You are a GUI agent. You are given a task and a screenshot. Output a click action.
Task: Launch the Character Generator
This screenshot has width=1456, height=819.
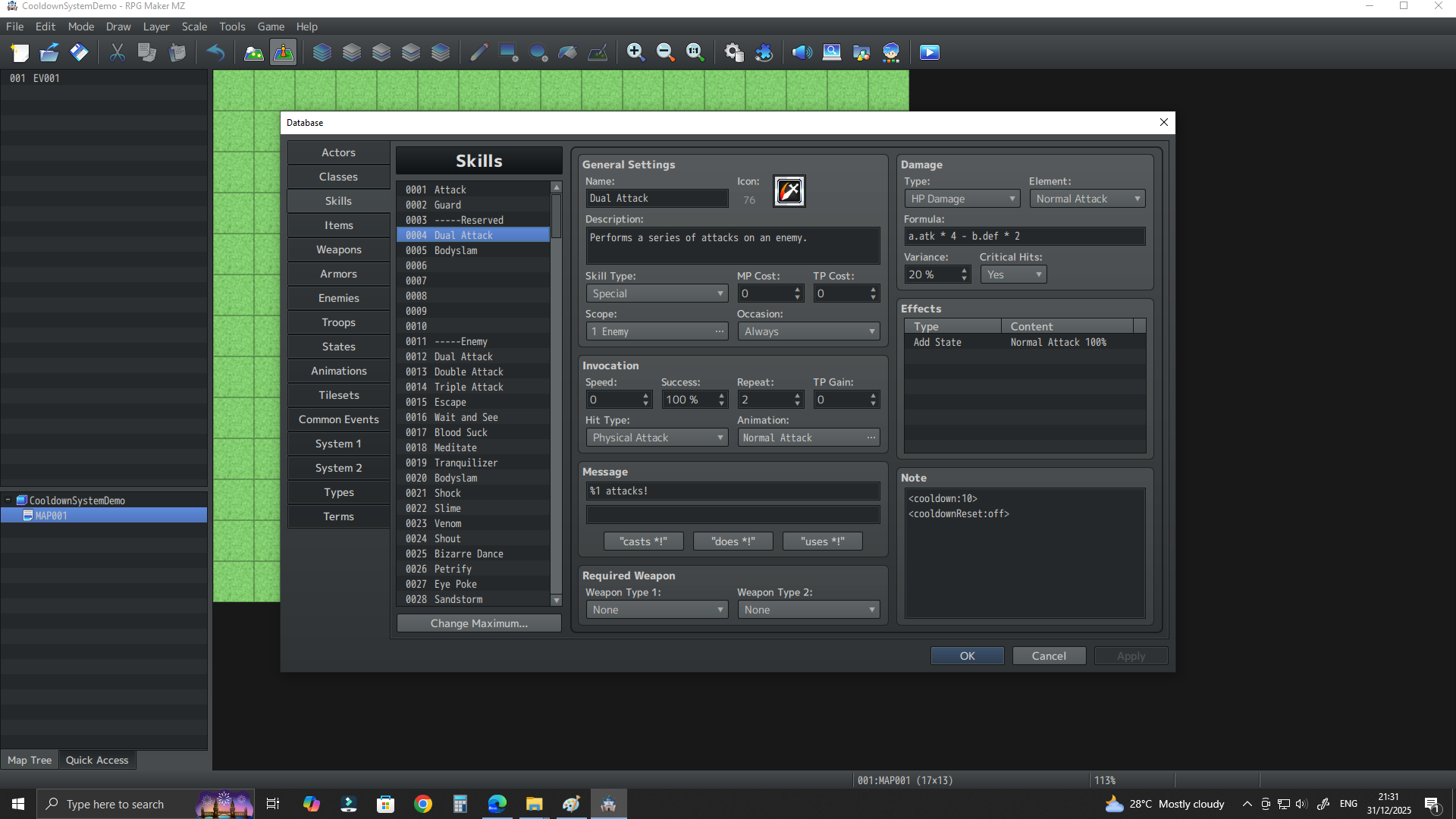point(890,52)
